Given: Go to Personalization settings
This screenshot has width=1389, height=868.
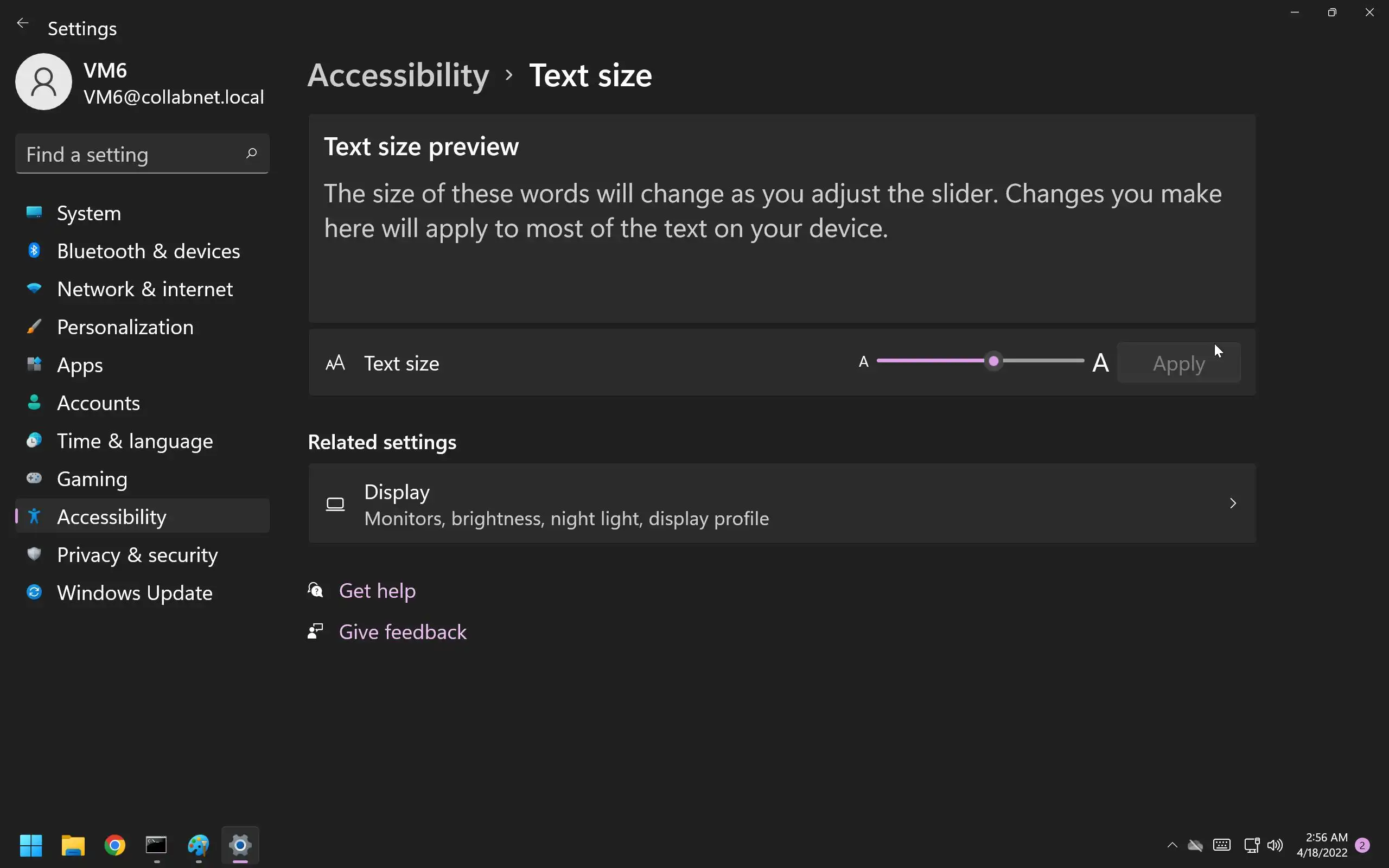Looking at the screenshot, I should coord(125,327).
